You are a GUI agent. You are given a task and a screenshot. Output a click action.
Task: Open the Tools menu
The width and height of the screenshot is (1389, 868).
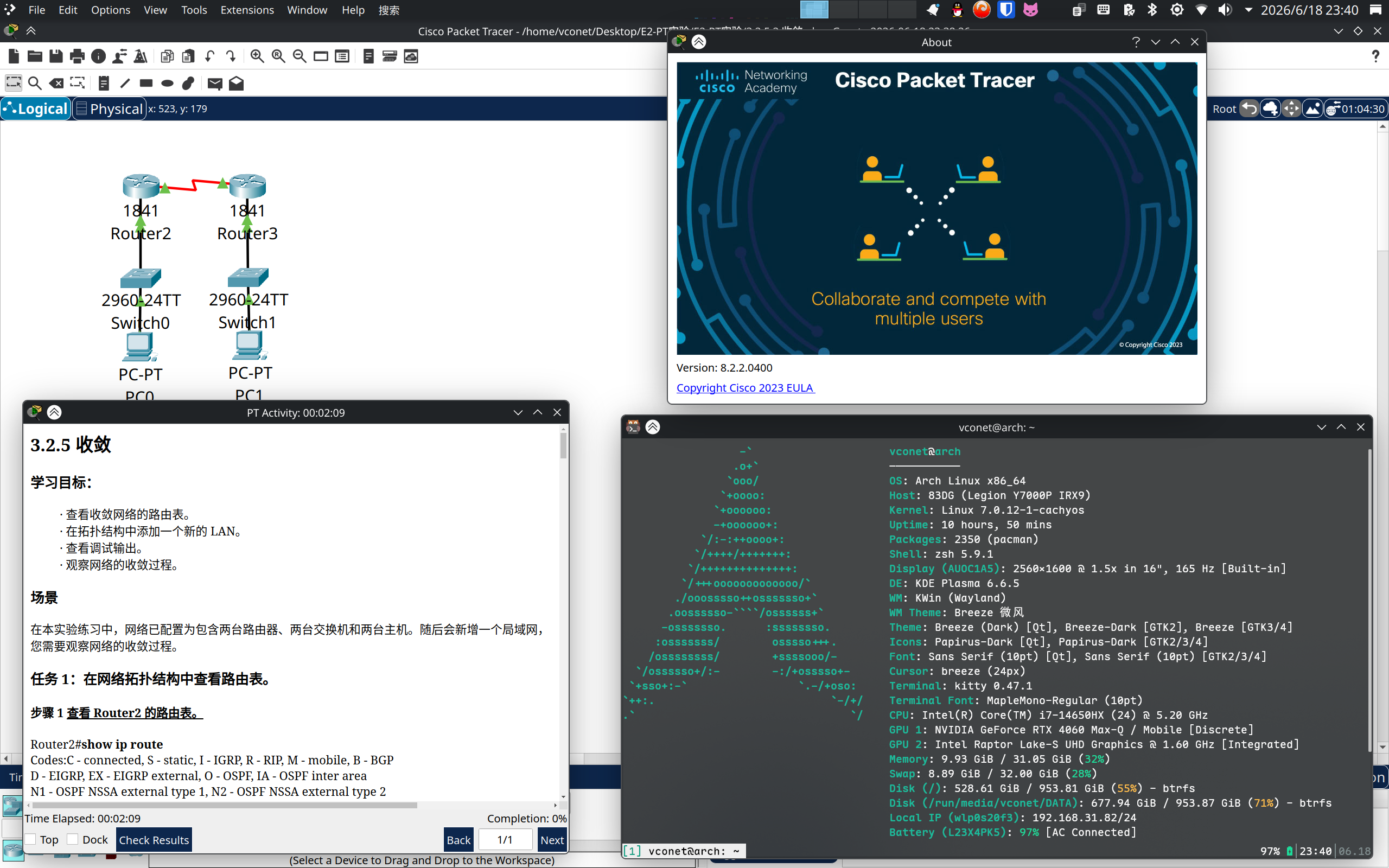pyautogui.click(x=194, y=10)
